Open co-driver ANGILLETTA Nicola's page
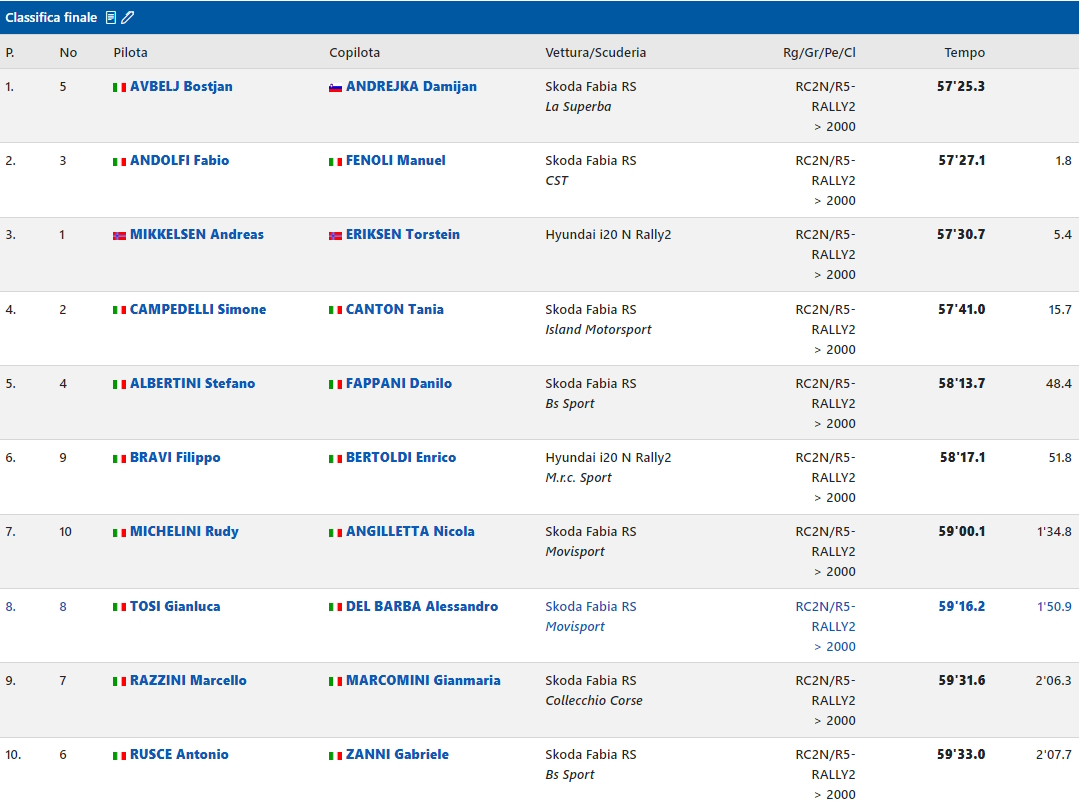The height and width of the screenshot is (808, 1079). tap(410, 532)
